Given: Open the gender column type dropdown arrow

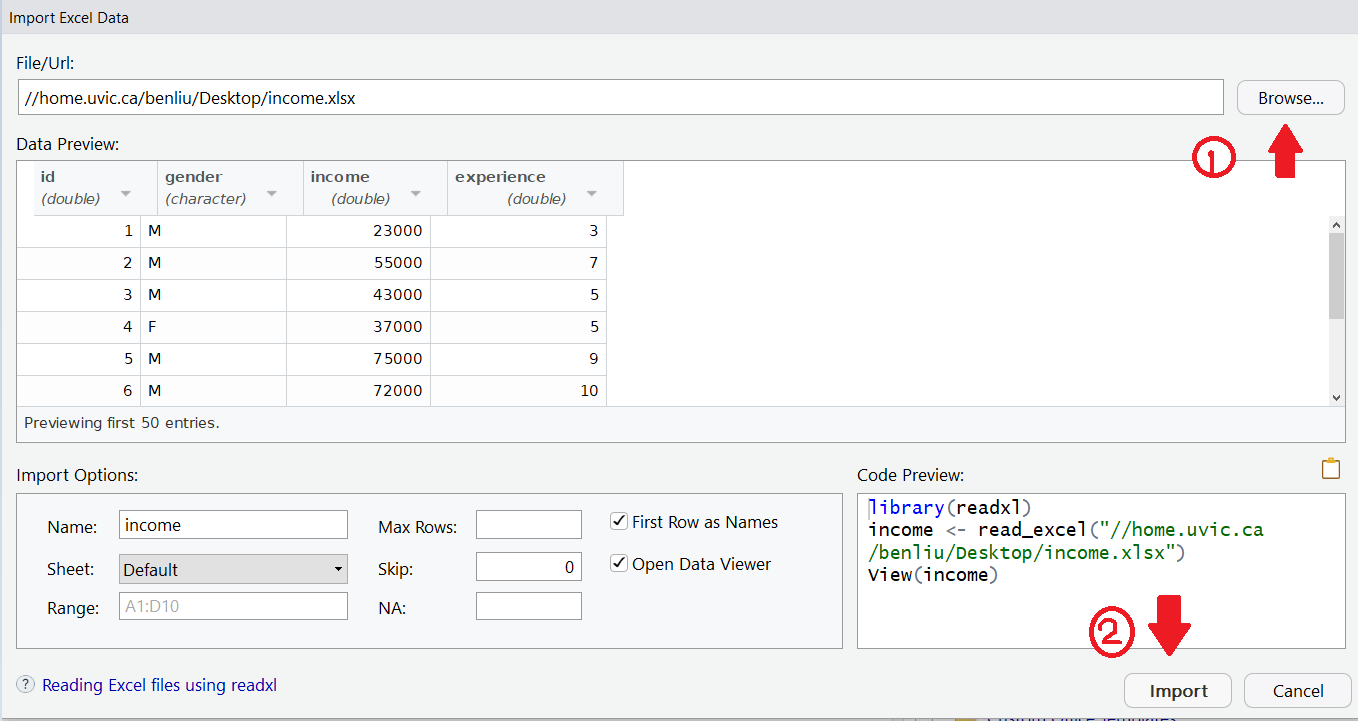Looking at the screenshot, I should 272,194.
